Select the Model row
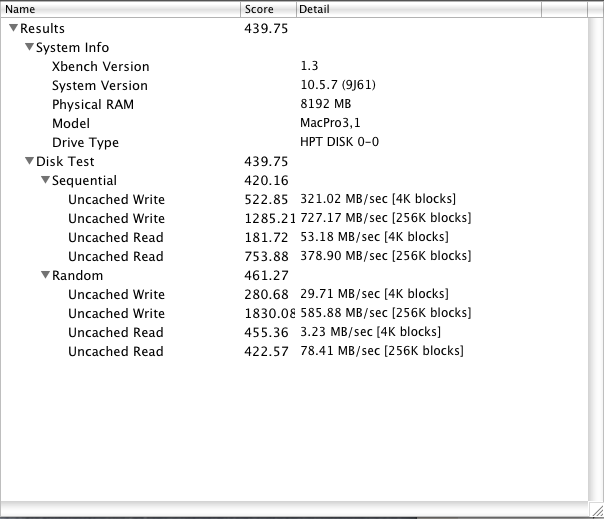 (294, 123)
